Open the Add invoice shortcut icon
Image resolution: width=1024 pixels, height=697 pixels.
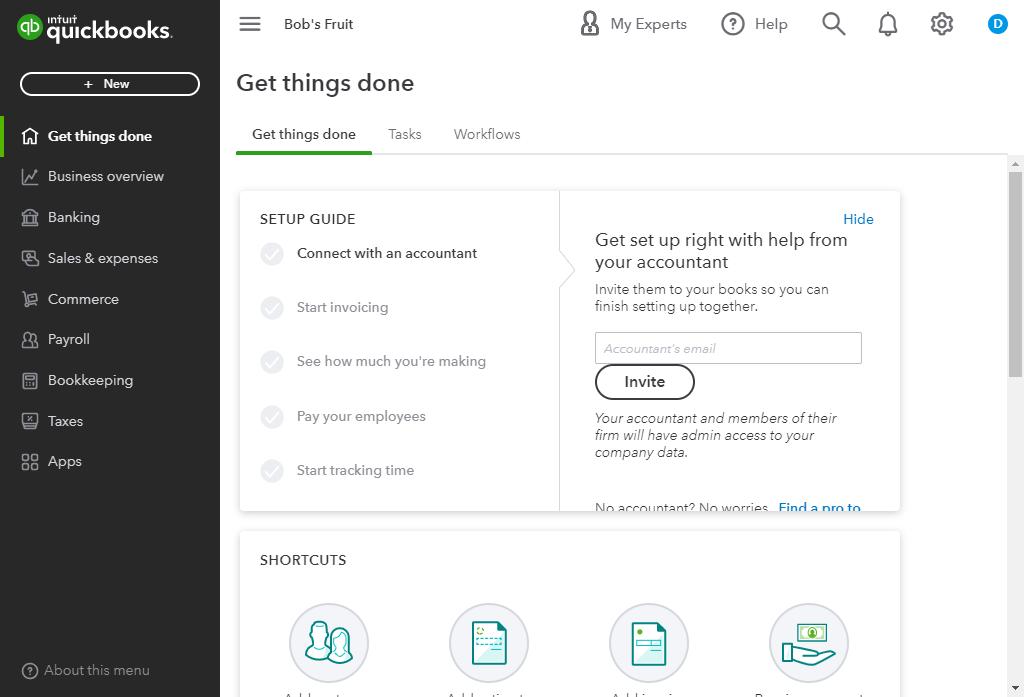[x=648, y=643]
